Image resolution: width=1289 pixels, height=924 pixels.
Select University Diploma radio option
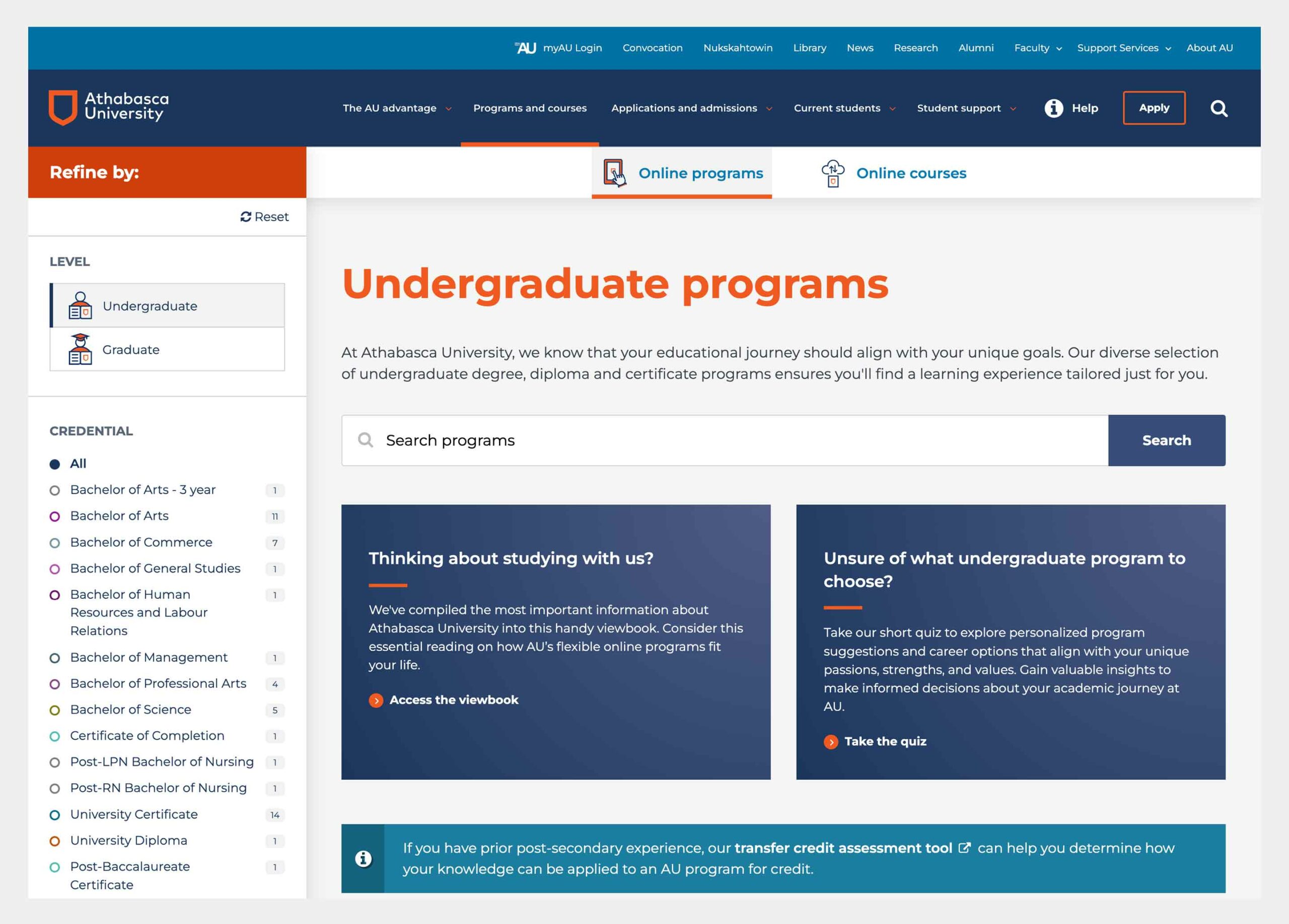(54, 841)
